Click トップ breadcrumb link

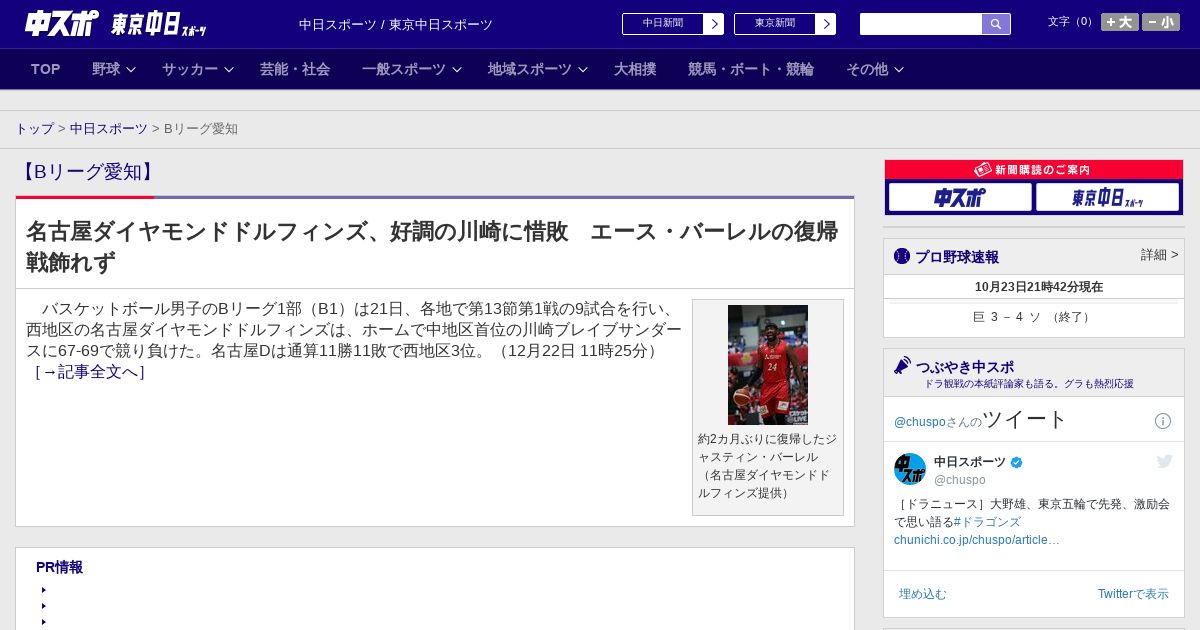(34, 129)
